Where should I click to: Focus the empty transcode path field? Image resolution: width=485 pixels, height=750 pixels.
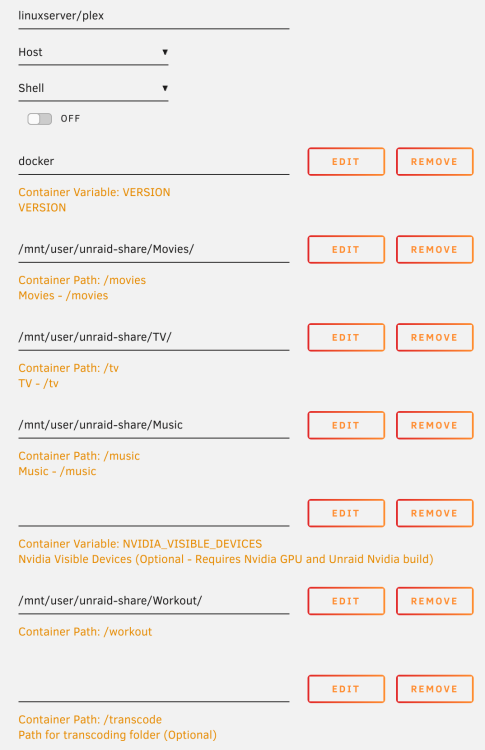tap(154, 690)
